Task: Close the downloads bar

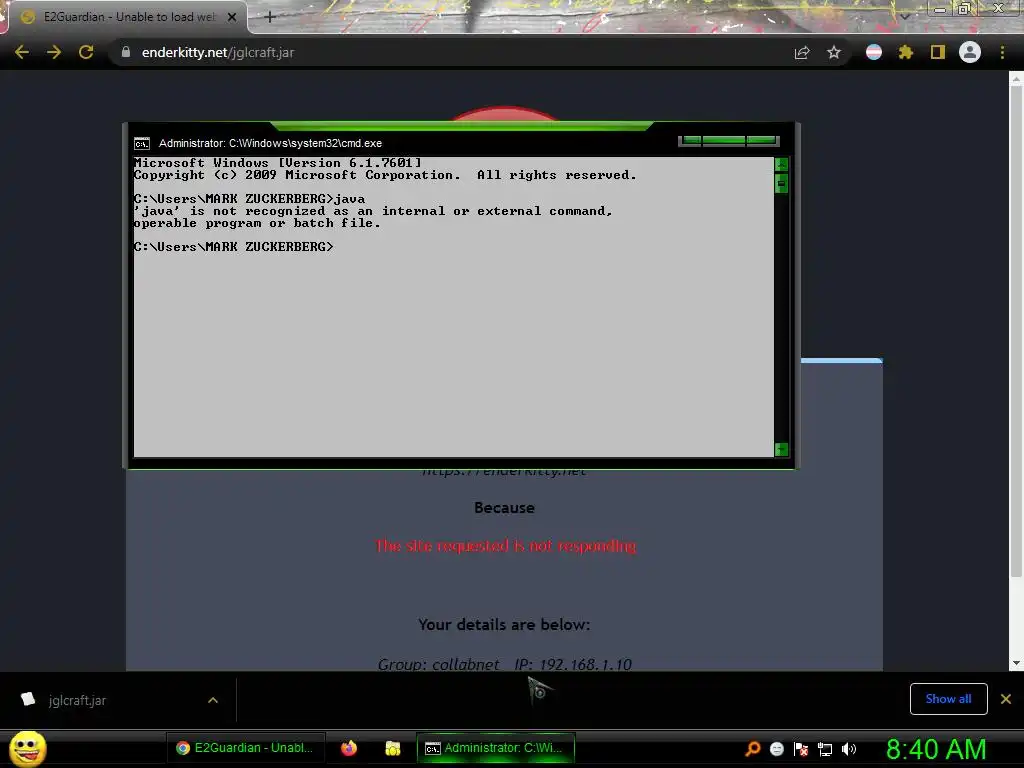Action: coord(1006,699)
